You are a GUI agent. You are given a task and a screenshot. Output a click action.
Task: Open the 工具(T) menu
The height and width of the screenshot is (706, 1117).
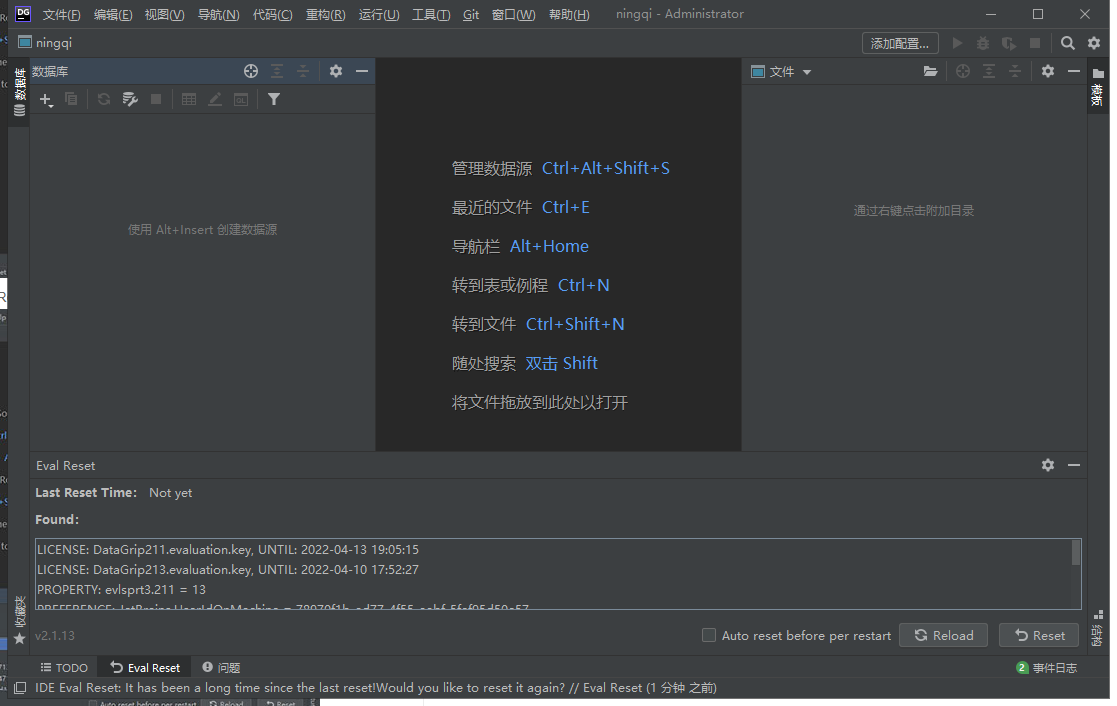pyautogui.click(x=431, y=14)
